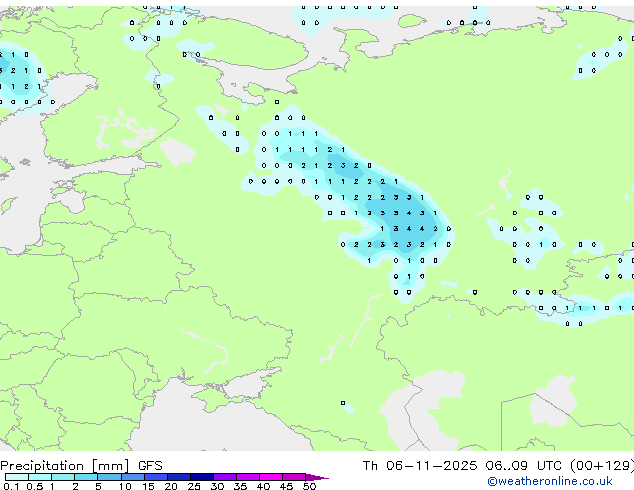The height and width of the screenshot is (490, 634).
Task: Click the 0.1–0.5 mm legend color swatch
Action: tap(17, 477)
